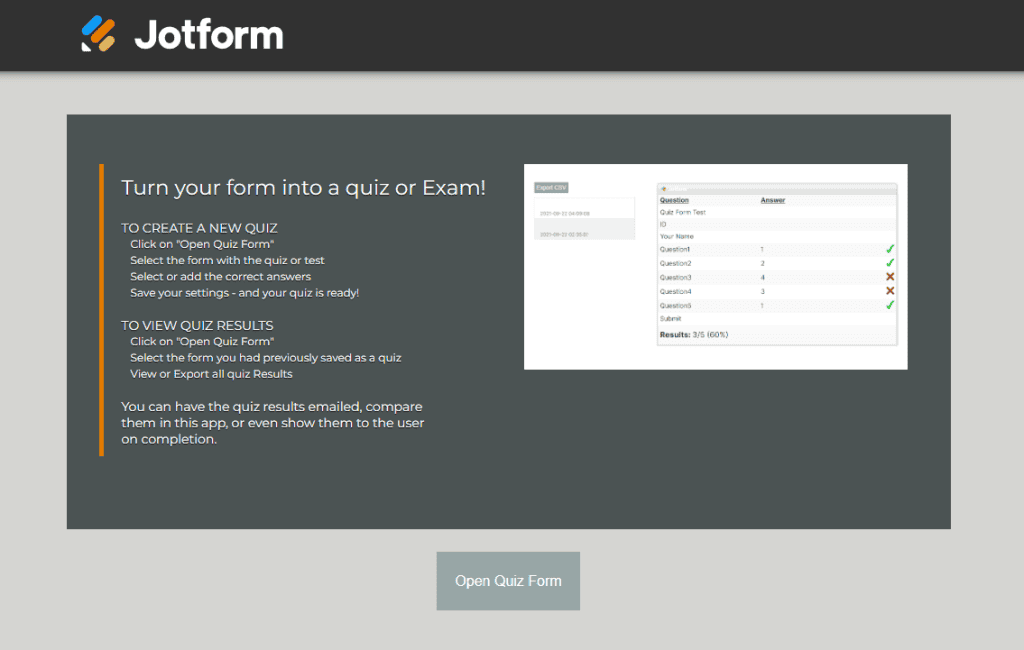Click the "Quiz Form Test" row in the preview
This screenshot has height=650, width=1024.
(x=777, y=212)
